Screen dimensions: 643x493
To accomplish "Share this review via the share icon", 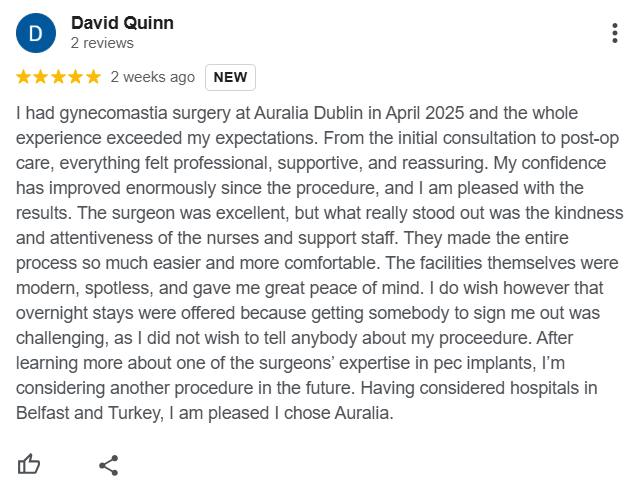I will coord(109,464).
